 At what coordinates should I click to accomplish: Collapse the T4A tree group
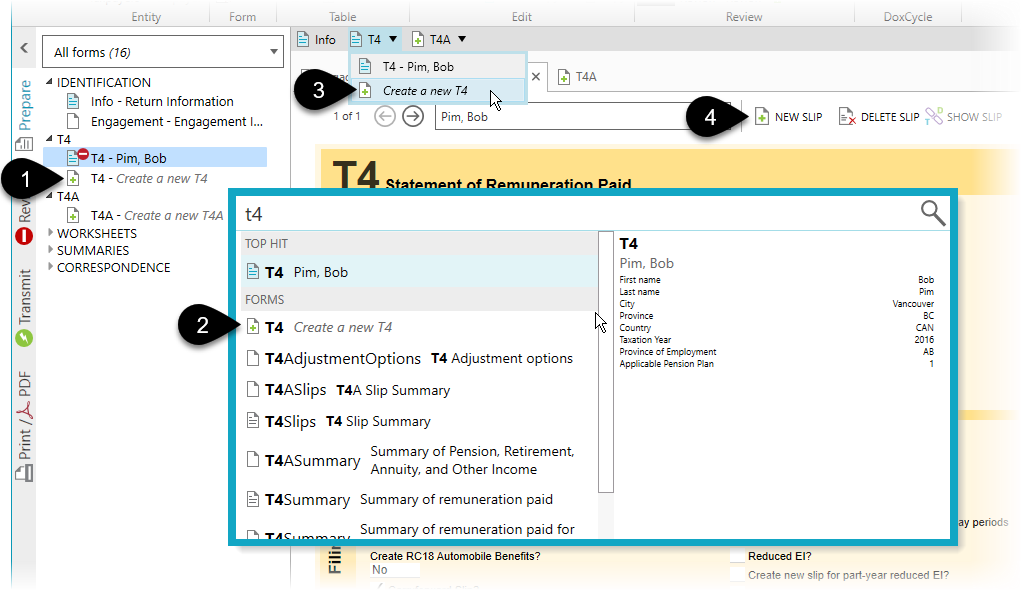tap(49, 196)
